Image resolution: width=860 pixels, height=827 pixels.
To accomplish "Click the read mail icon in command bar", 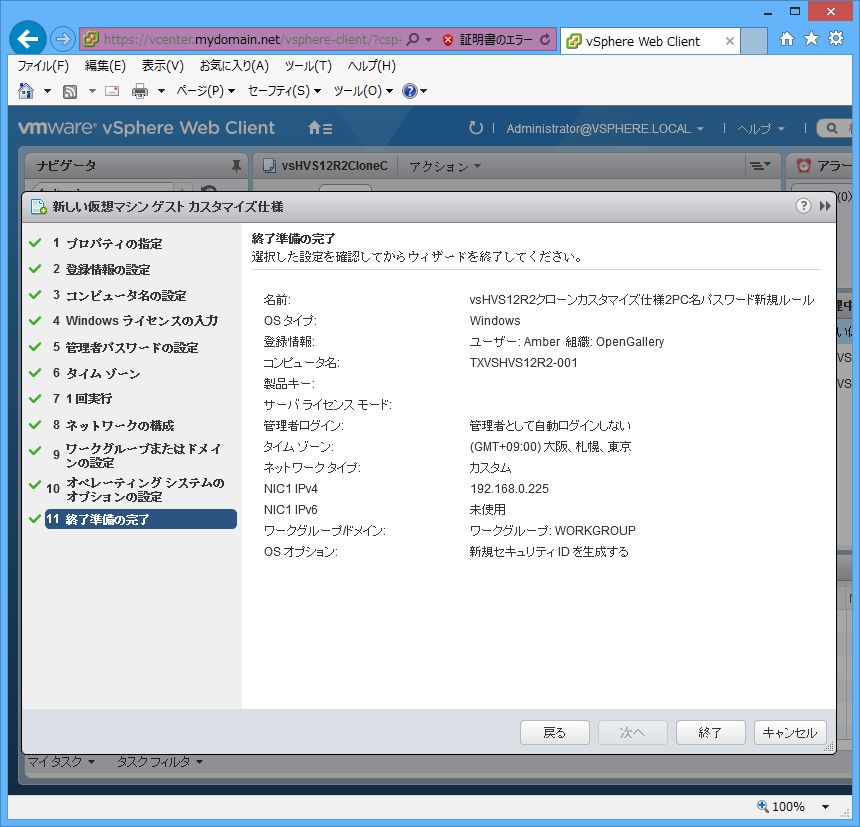I will (x=112, y=91).
